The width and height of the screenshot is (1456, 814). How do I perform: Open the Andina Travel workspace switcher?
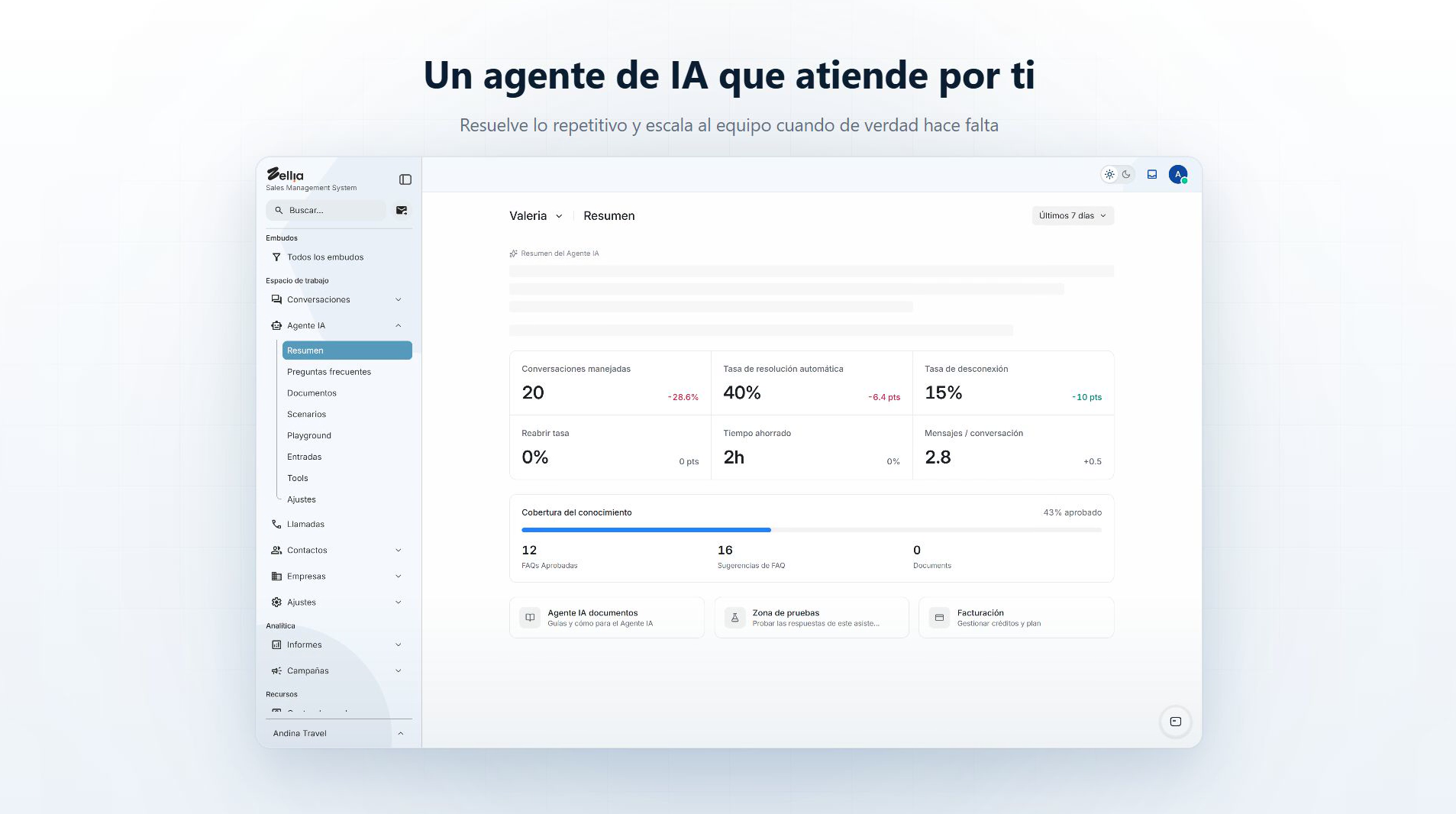tap(339, 733)
